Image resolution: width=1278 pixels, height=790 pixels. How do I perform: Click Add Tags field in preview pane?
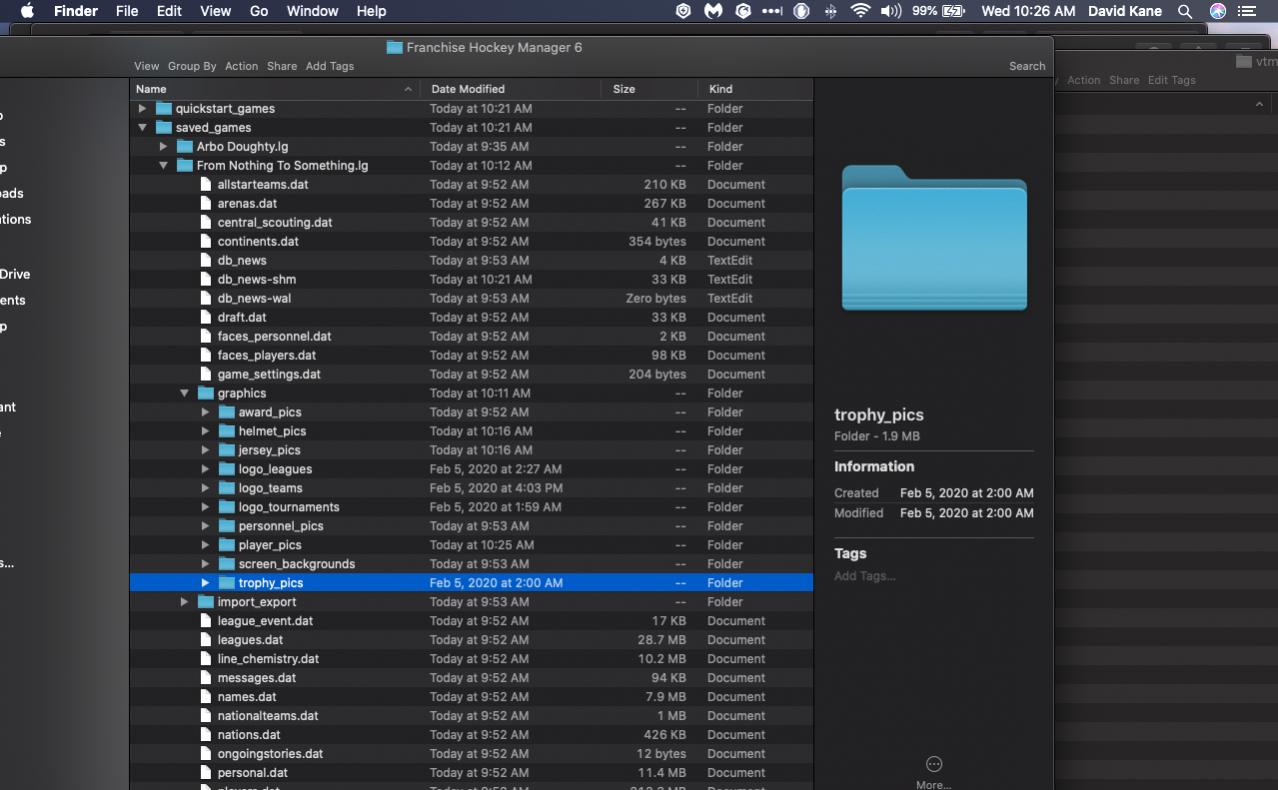(x=865, y=576)
